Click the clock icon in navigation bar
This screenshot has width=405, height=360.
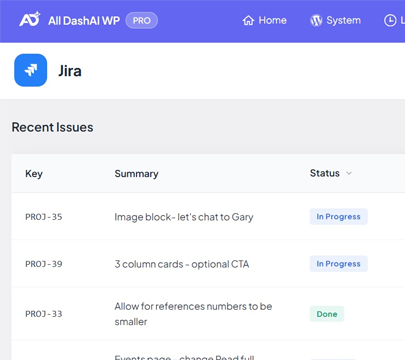390,21
